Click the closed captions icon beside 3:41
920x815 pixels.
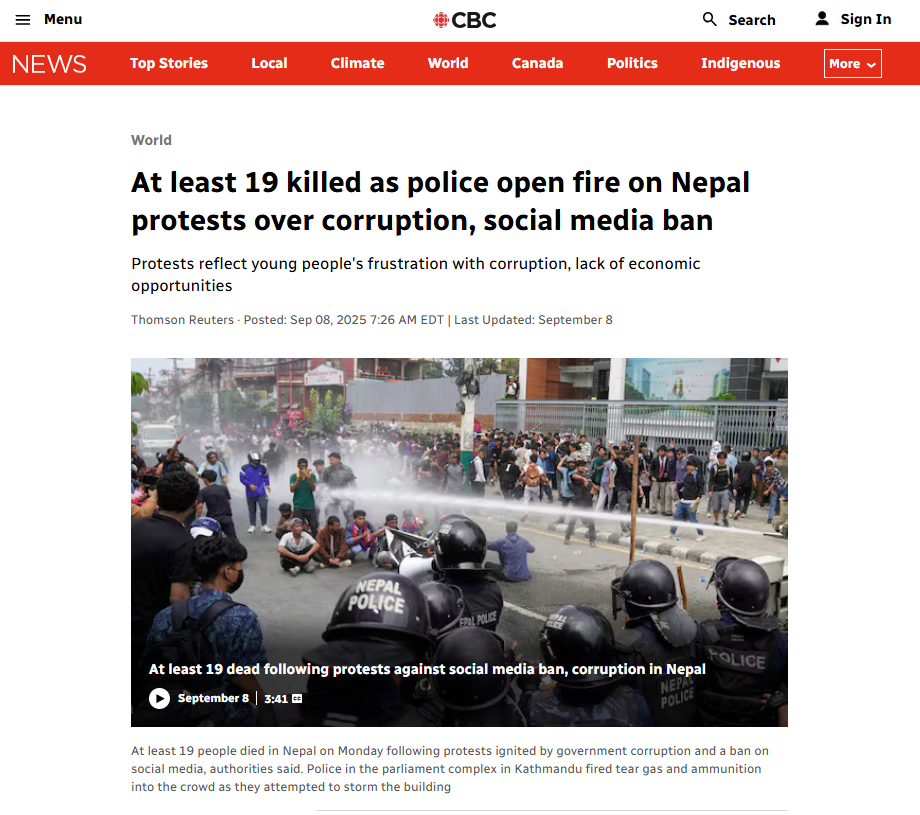297,699
